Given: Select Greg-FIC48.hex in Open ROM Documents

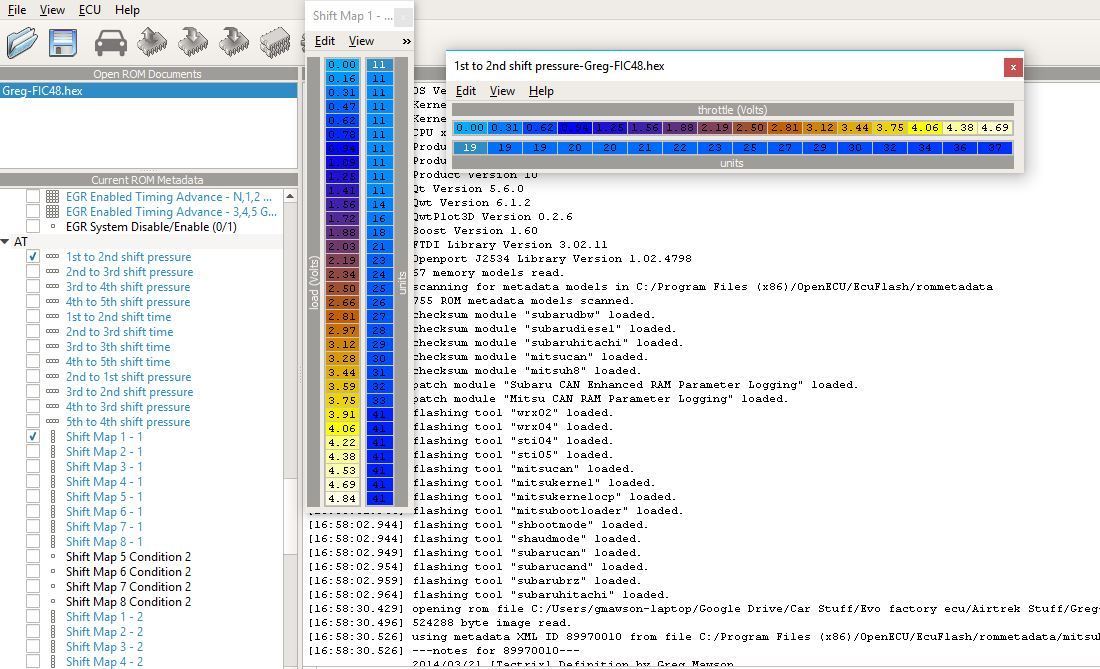Looking at the screenshot, I should pyautogui.click(x=42, y=91).
